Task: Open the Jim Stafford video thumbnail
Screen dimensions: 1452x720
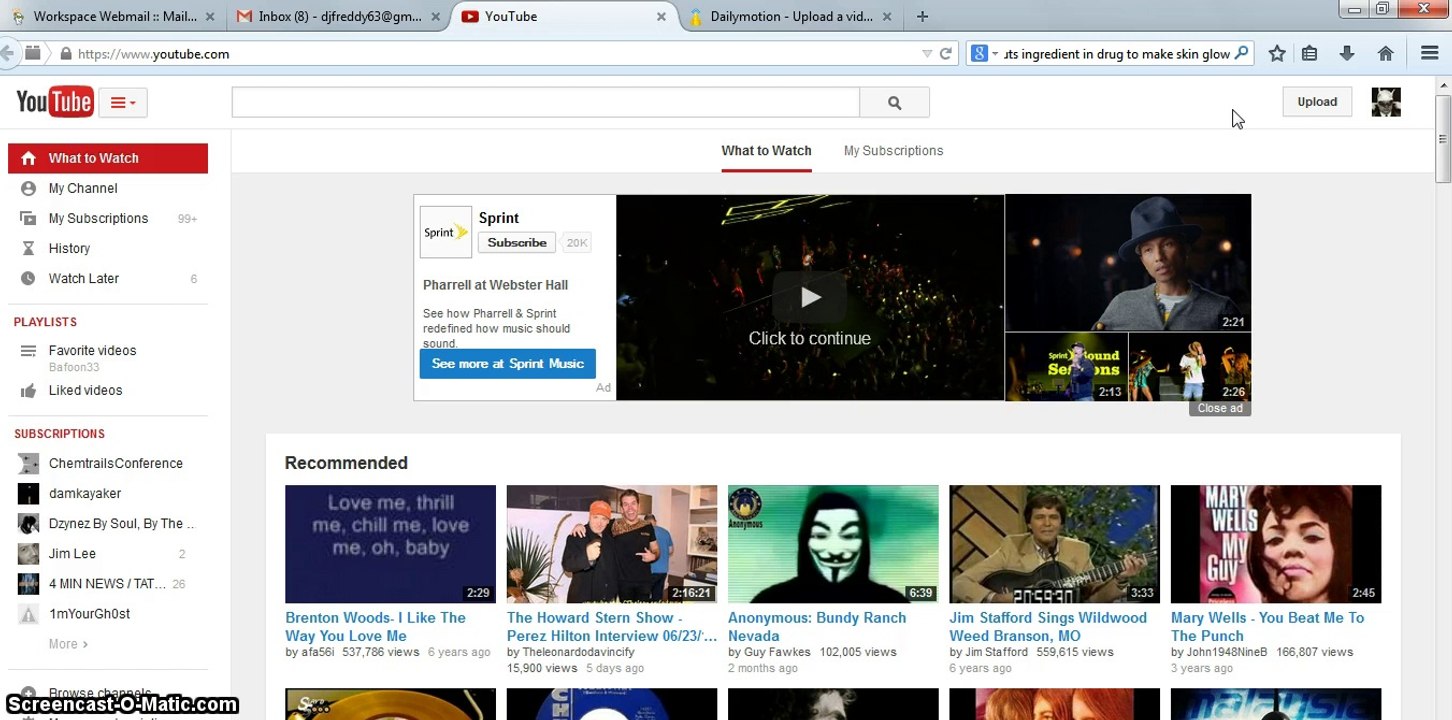Action: (x=1054, y=544)
